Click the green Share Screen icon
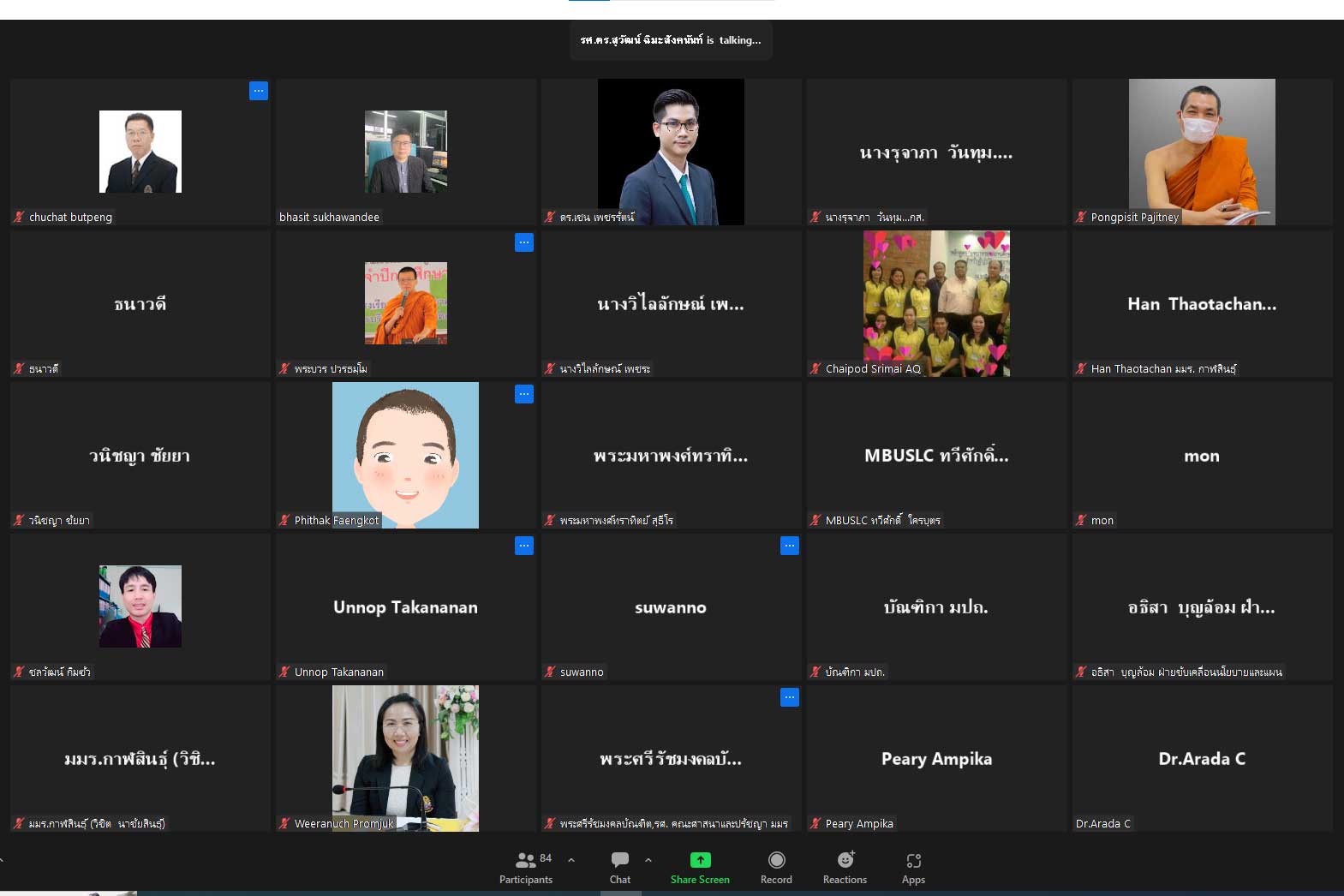The width and height of the screenshot is (1344, 896). pyautogui.click(x=700, y=860)
